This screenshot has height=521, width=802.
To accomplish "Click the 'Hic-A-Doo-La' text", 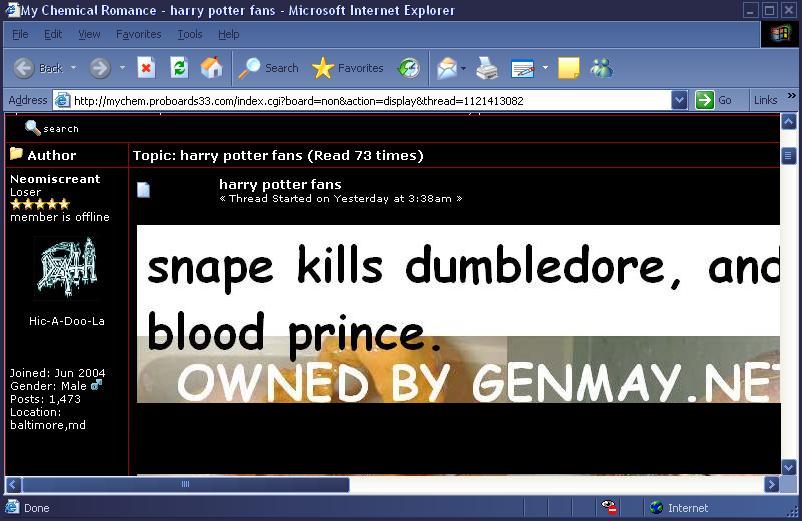I will pyautogui.click(x=67, y=321).
